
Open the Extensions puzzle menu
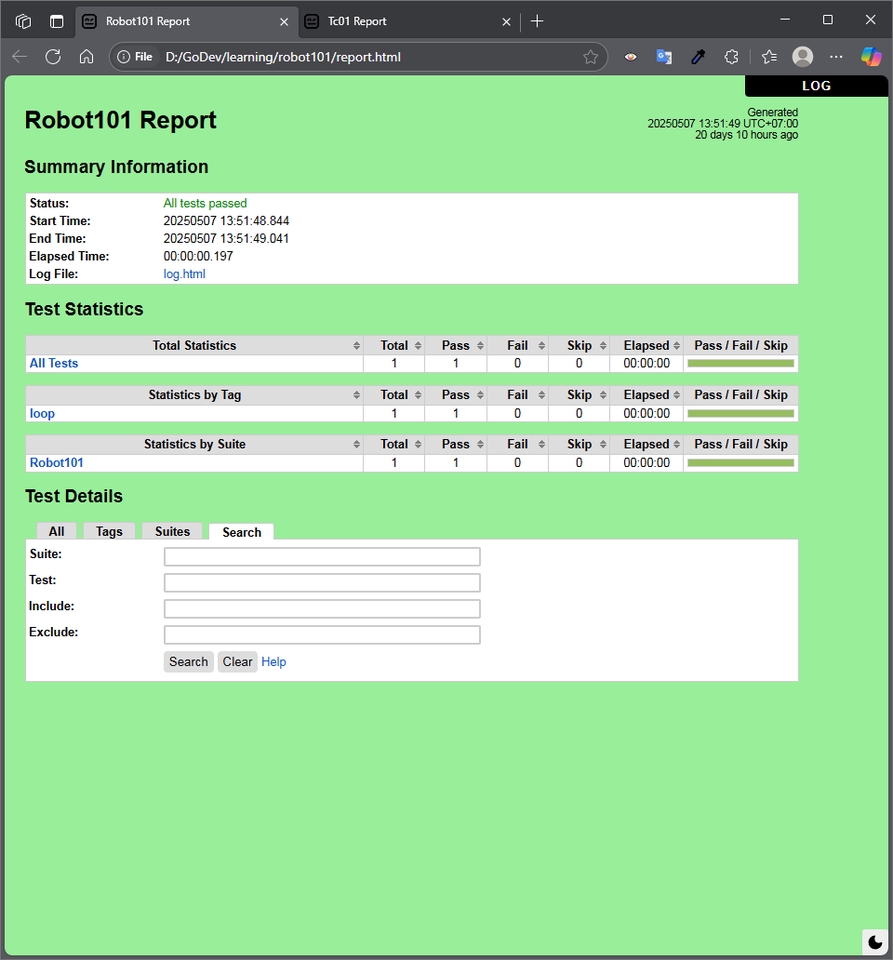click(x=731, y=57)
